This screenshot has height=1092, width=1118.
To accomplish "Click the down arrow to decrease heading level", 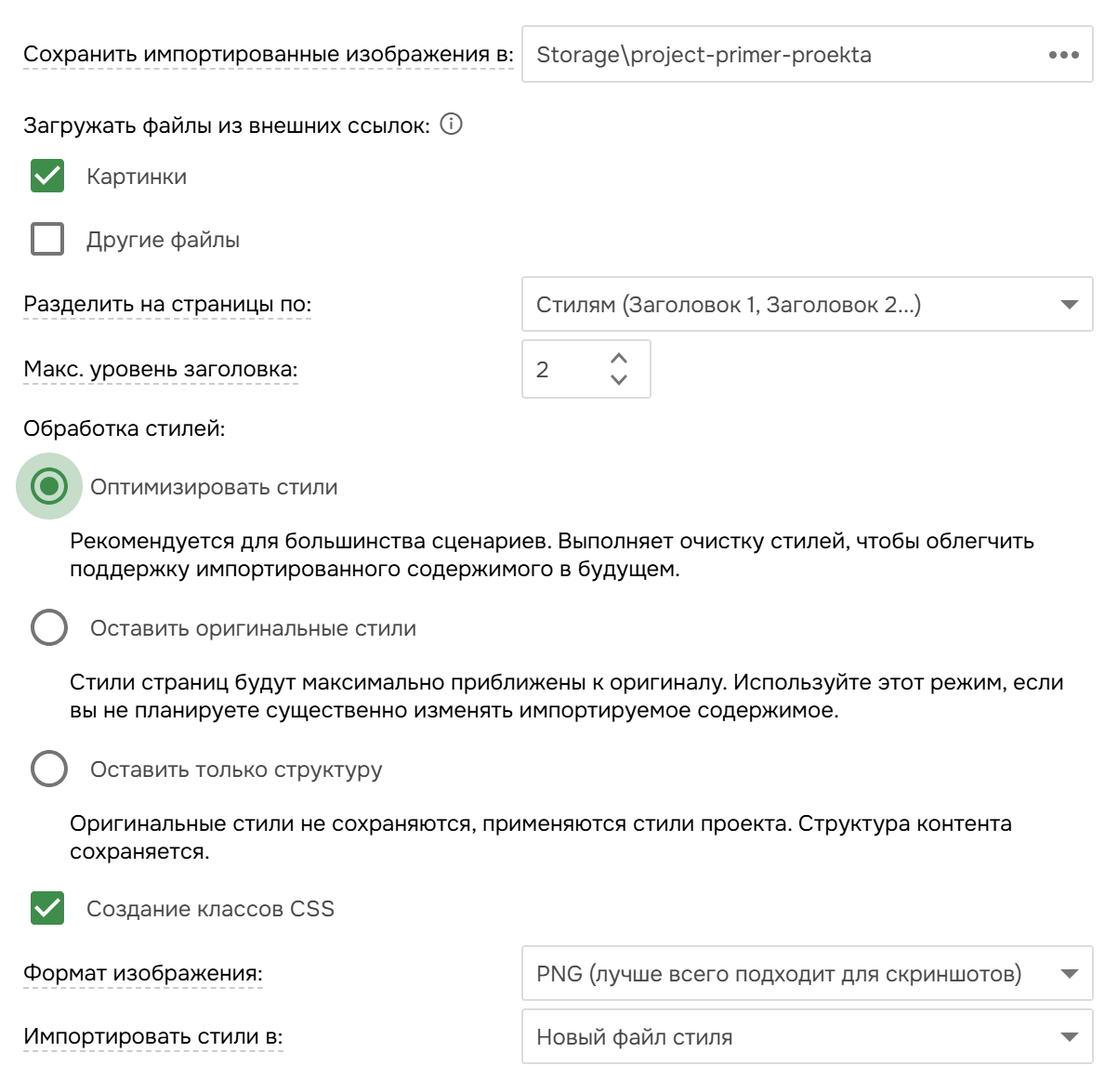I will pos(620,379).
